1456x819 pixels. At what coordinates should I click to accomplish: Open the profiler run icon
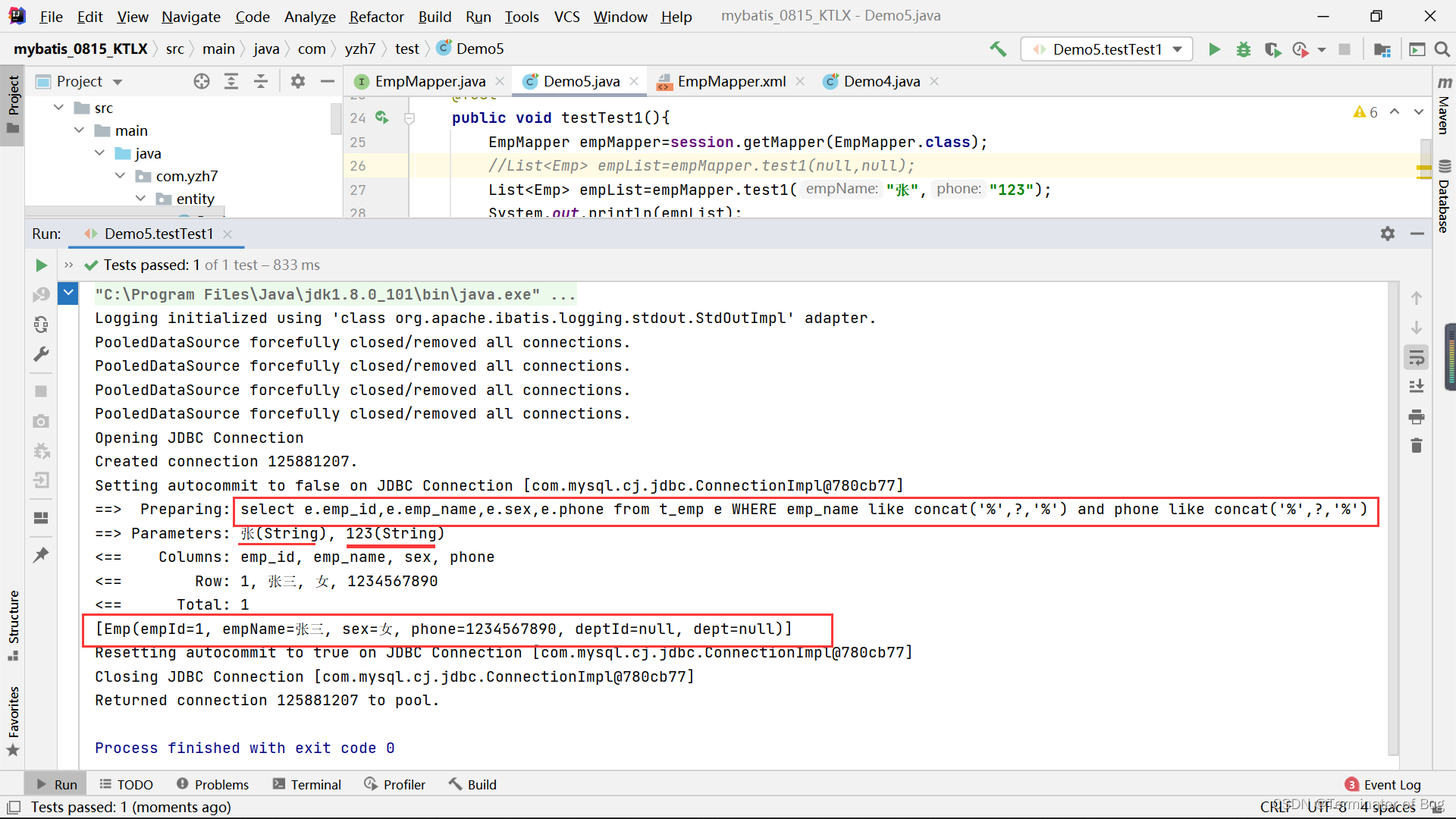[1301, 49]
